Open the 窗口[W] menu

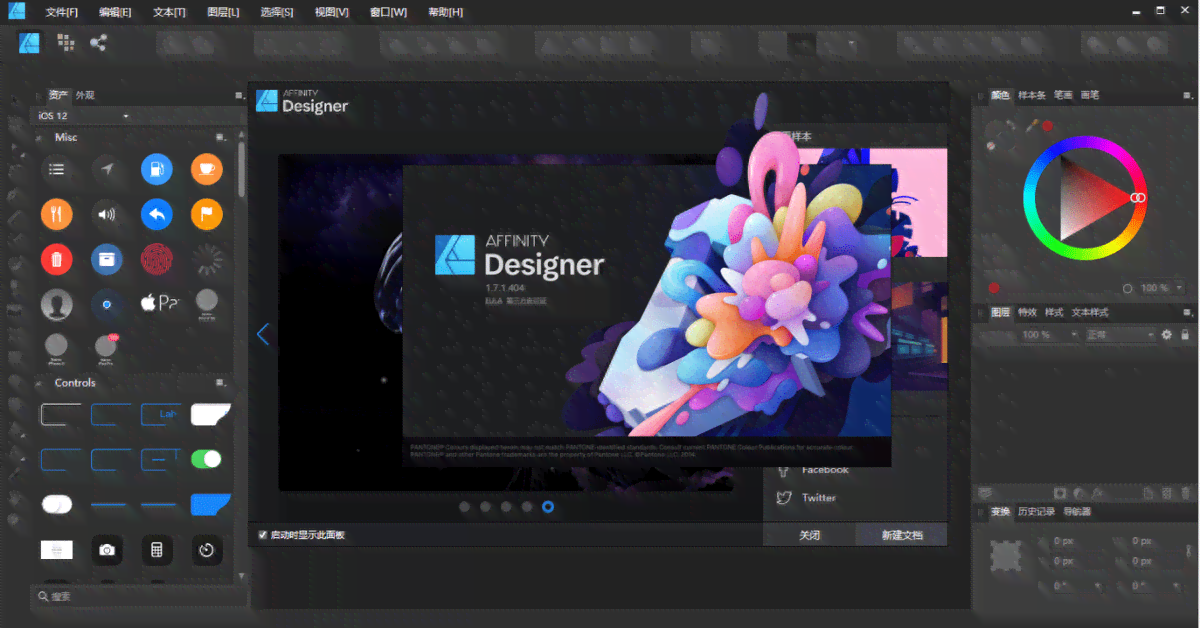[x=388, y=12]
